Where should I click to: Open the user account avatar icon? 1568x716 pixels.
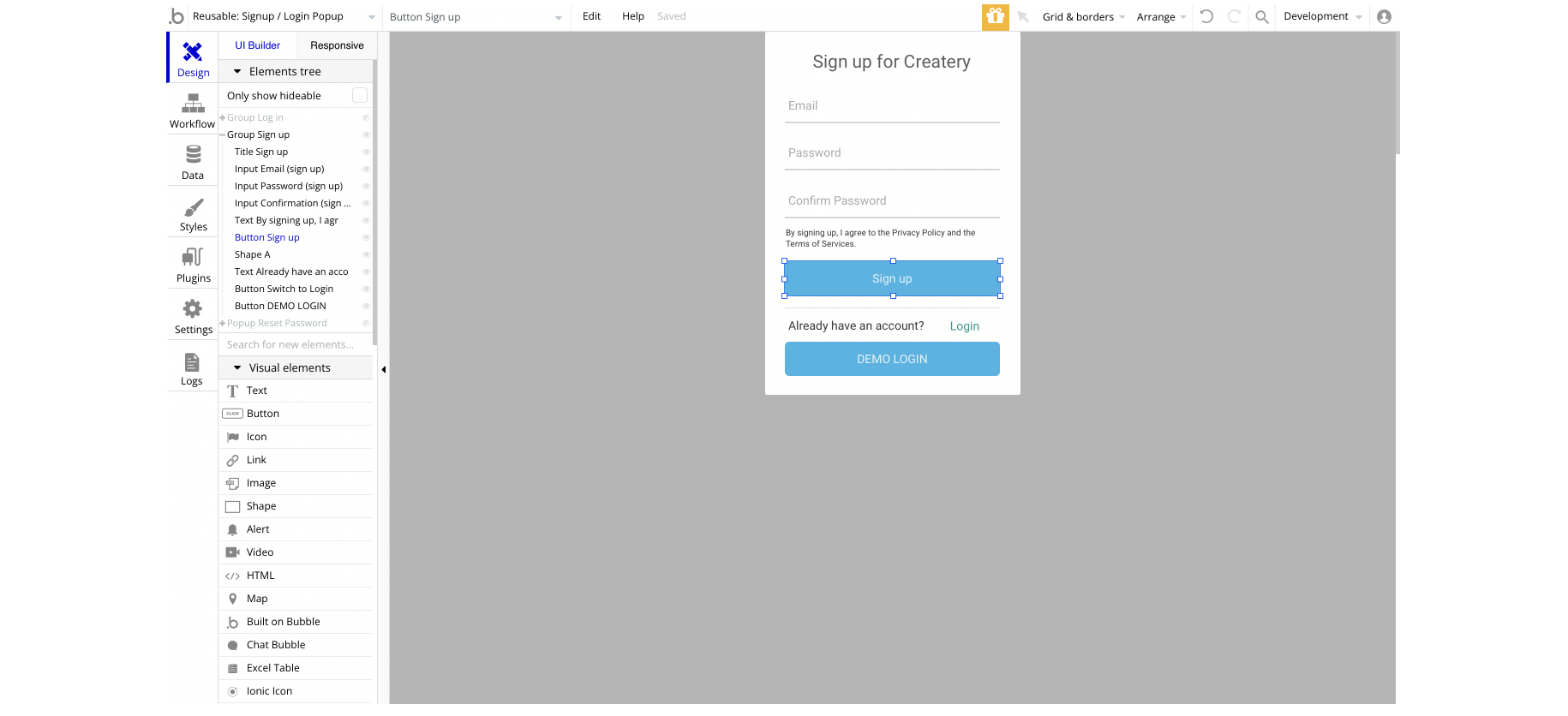pos(1384,16)
